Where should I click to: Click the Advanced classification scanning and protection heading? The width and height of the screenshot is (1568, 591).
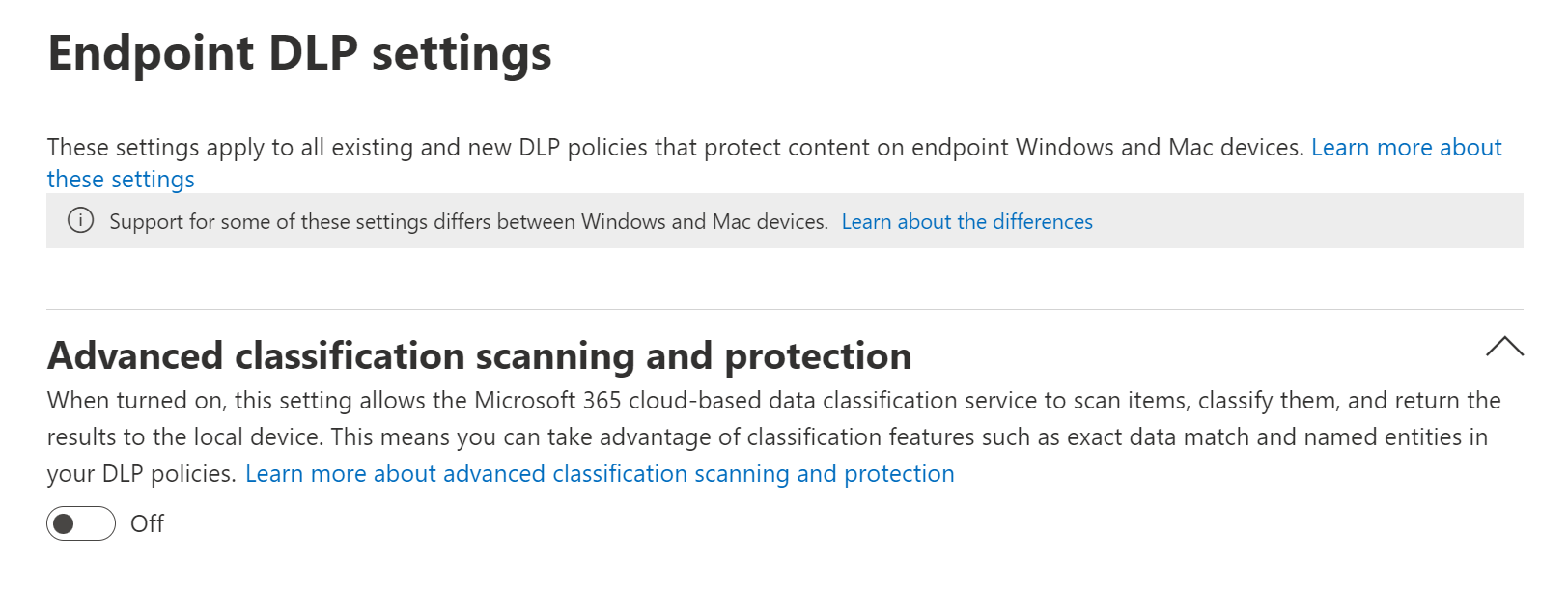[479, 356]
